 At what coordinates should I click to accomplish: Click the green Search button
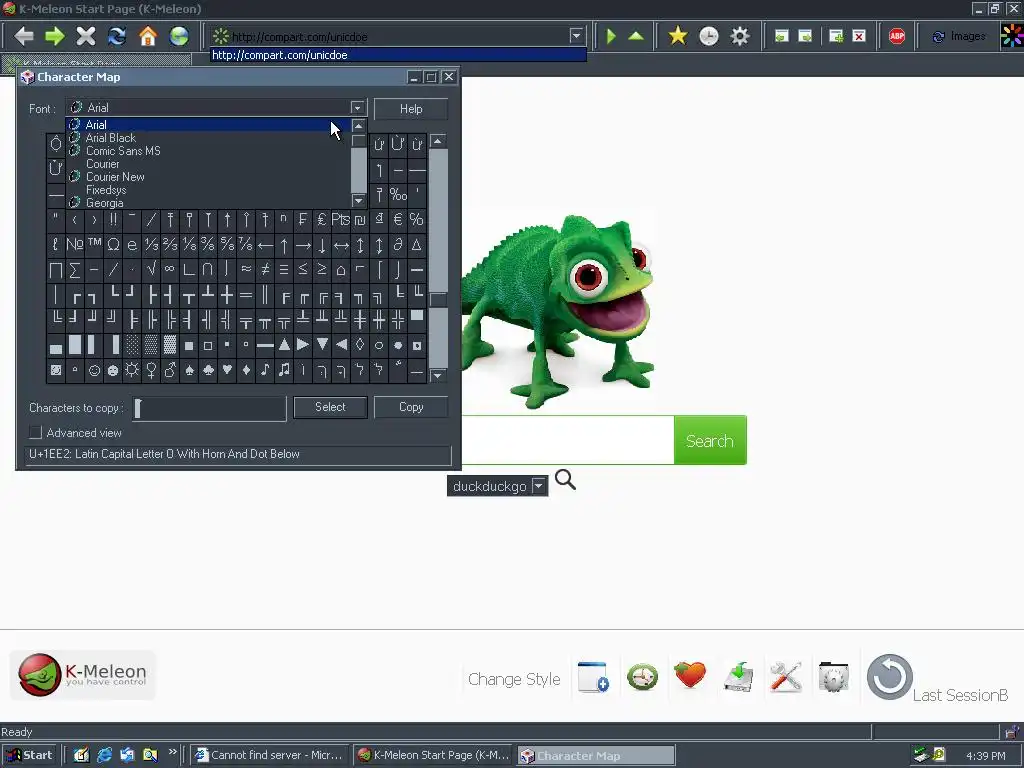click(x=710, y=441)
